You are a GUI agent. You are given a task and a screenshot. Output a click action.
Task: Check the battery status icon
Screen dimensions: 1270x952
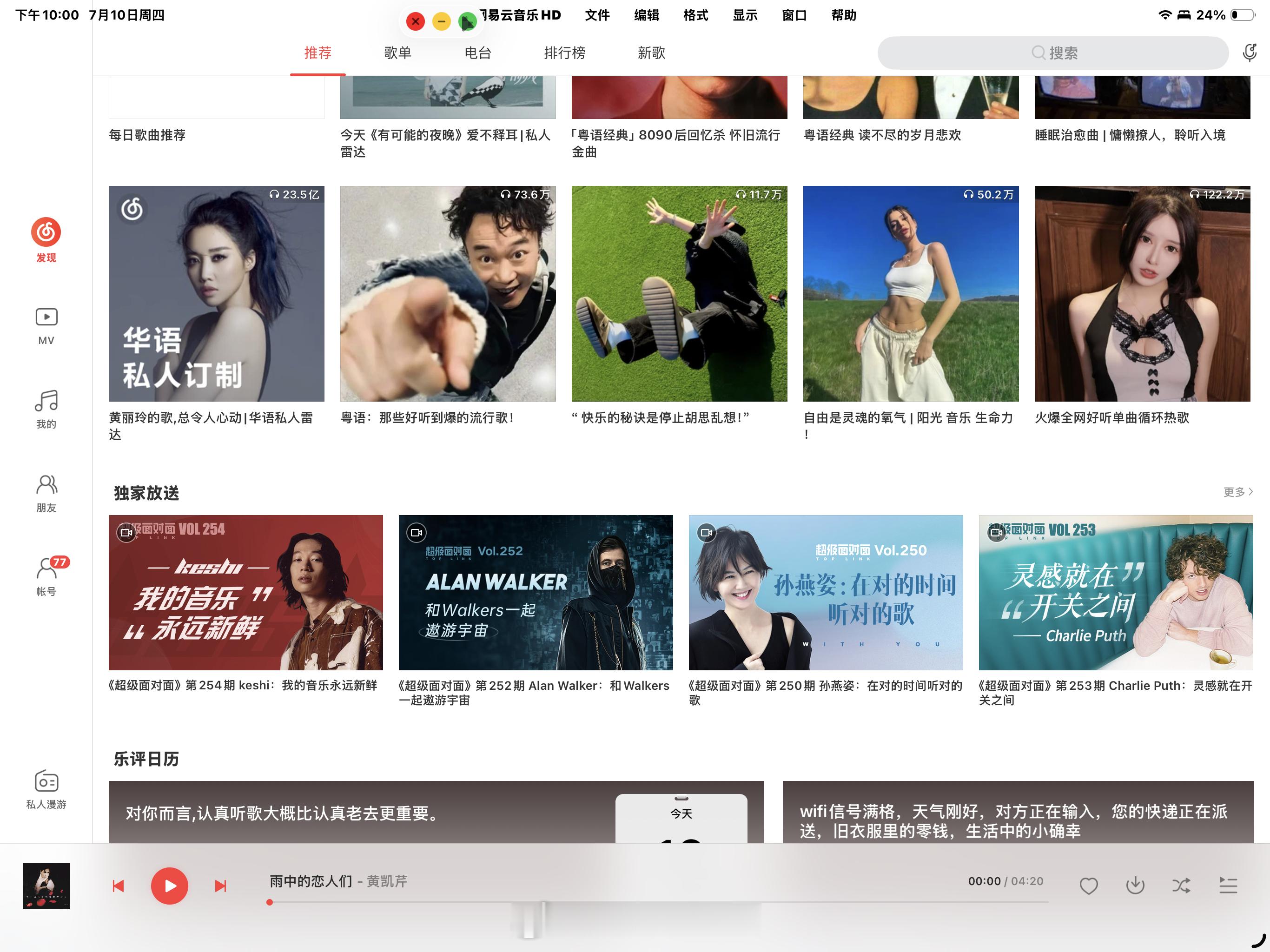(x=1243, y=15)
